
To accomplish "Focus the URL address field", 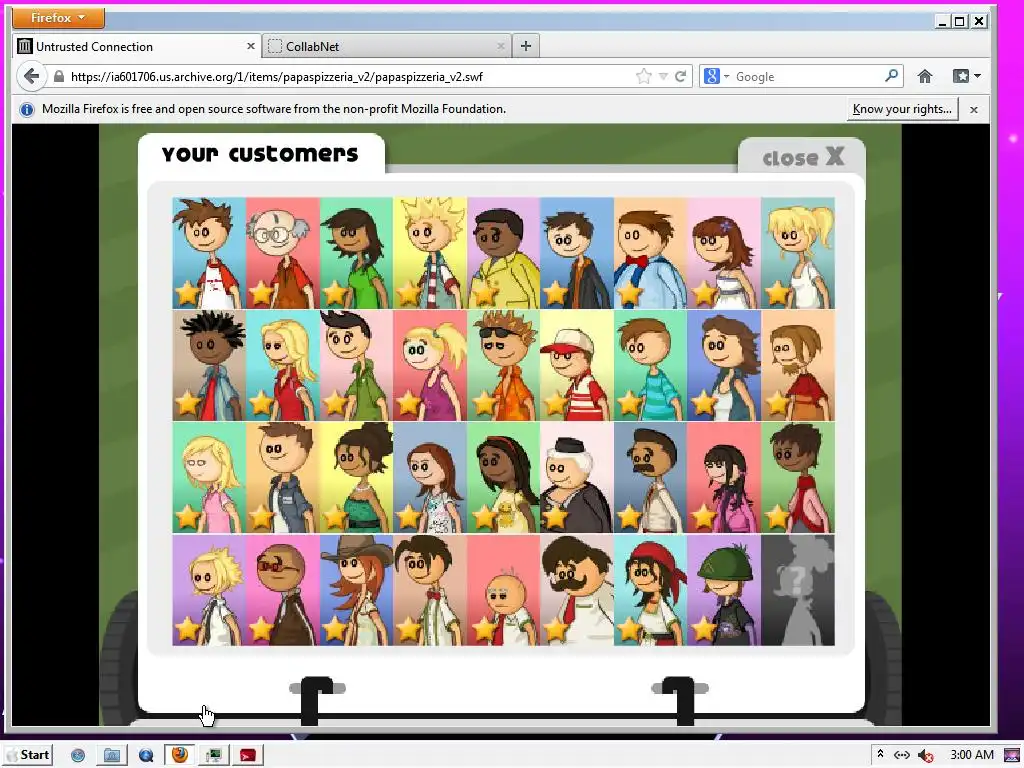I will click(x=351, y=76).
